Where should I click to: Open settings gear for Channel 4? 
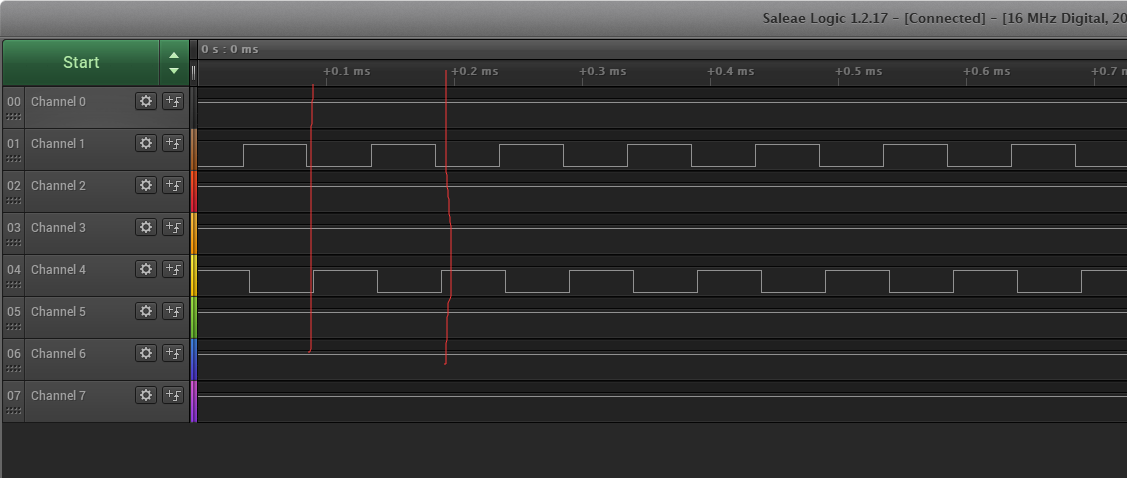coord(146,269)
